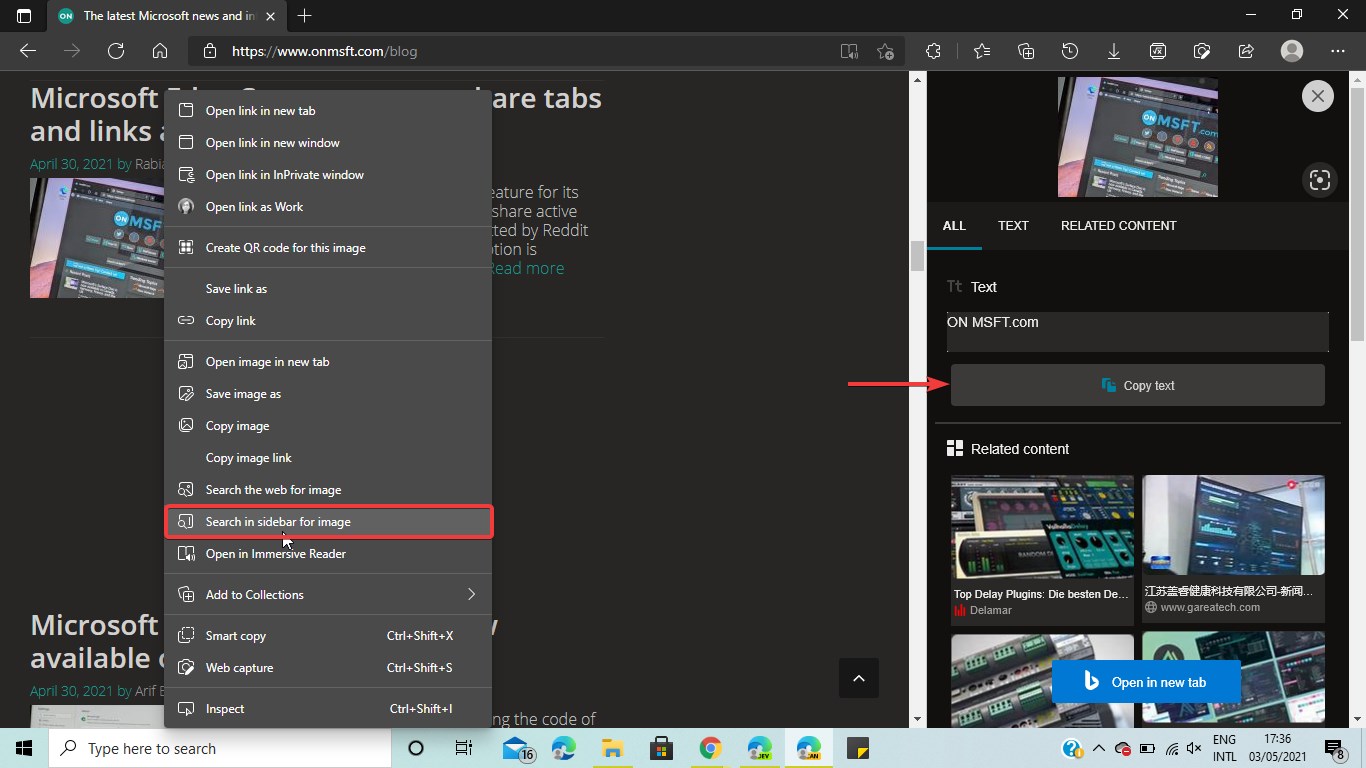Go back with the Back arrow
The width and height of the screenshot is (1366, 768).
28,51
